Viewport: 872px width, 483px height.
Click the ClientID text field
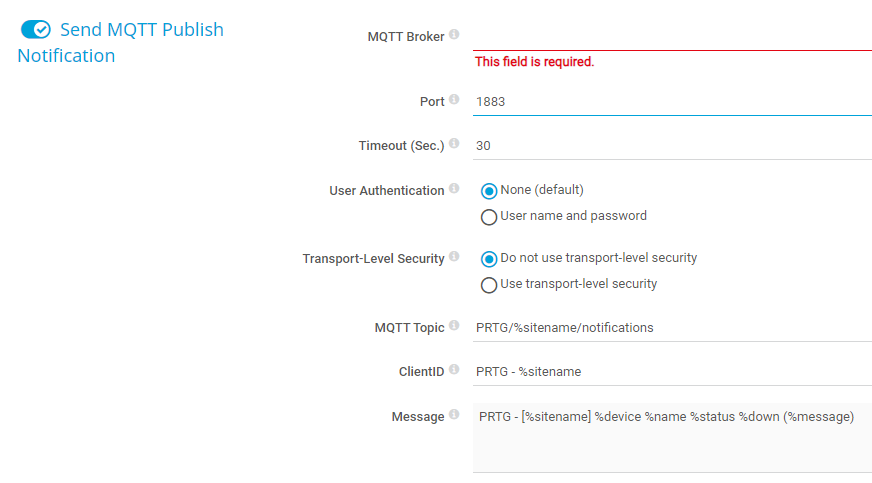click(672, 371)
